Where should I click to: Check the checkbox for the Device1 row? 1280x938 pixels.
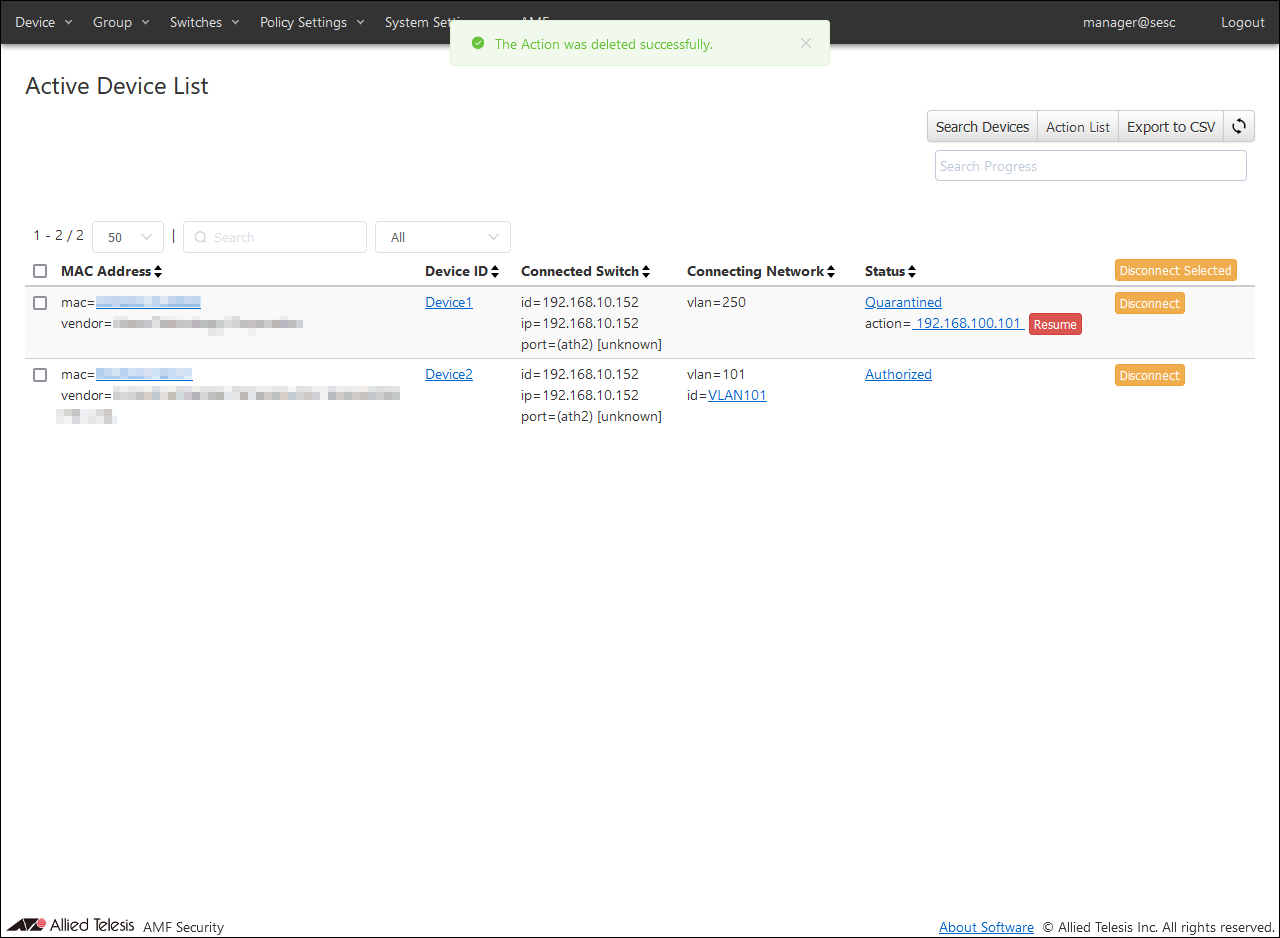[40, 303]
